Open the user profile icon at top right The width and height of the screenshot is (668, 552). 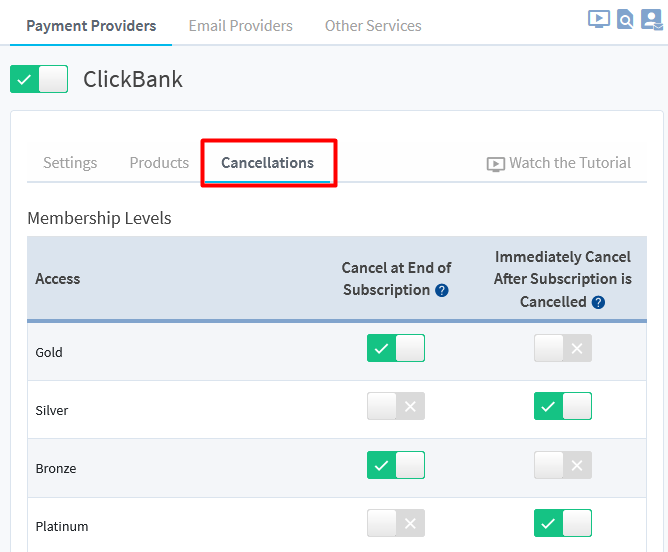pyautogui.click(x=652, y=20)
